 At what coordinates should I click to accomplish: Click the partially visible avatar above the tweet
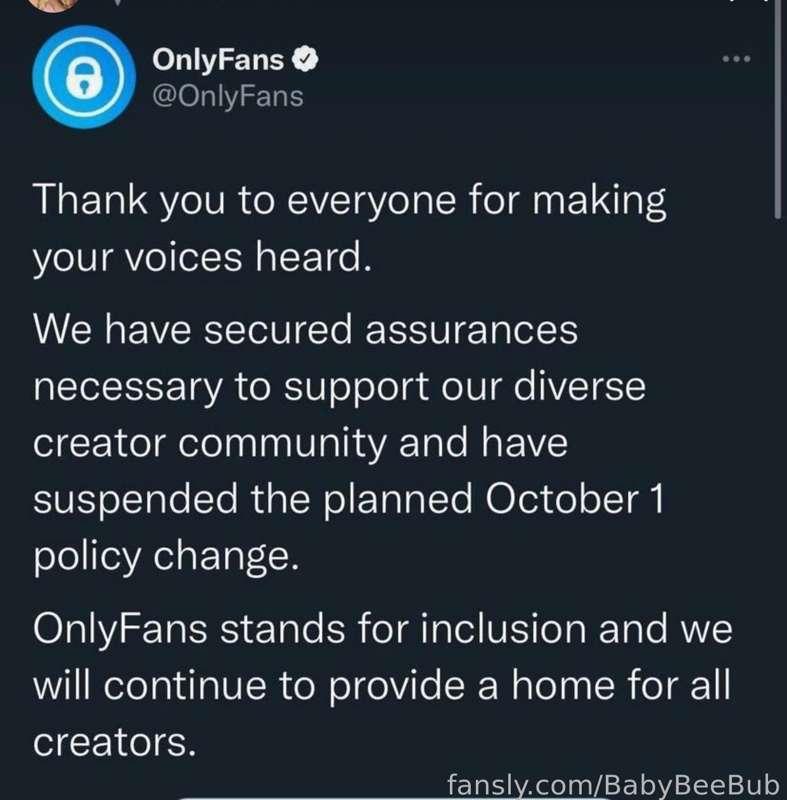[54, 5]
